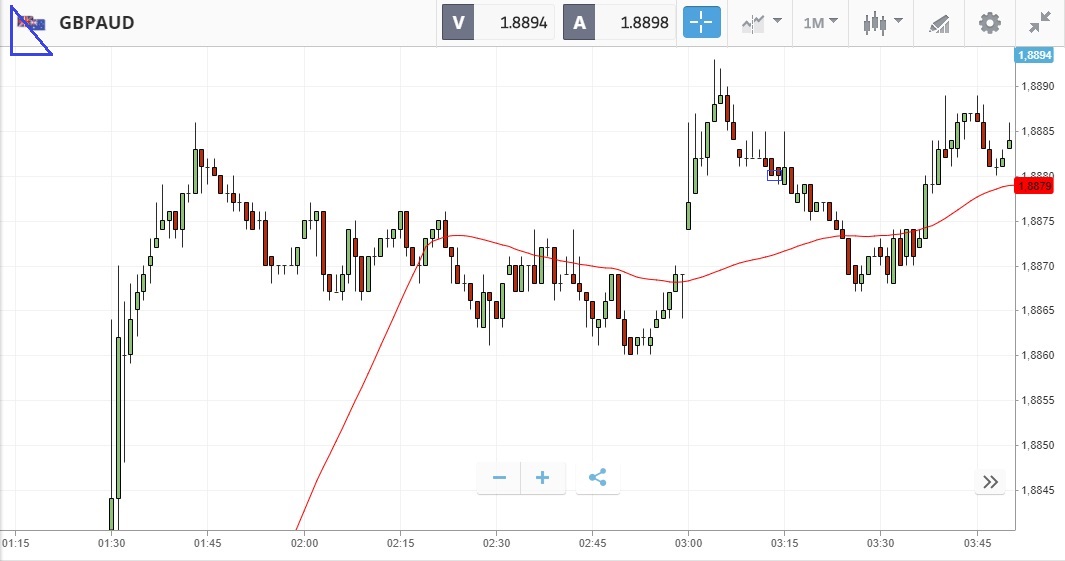
Task: Click the 01:15 time axis label
Action: 16,543
